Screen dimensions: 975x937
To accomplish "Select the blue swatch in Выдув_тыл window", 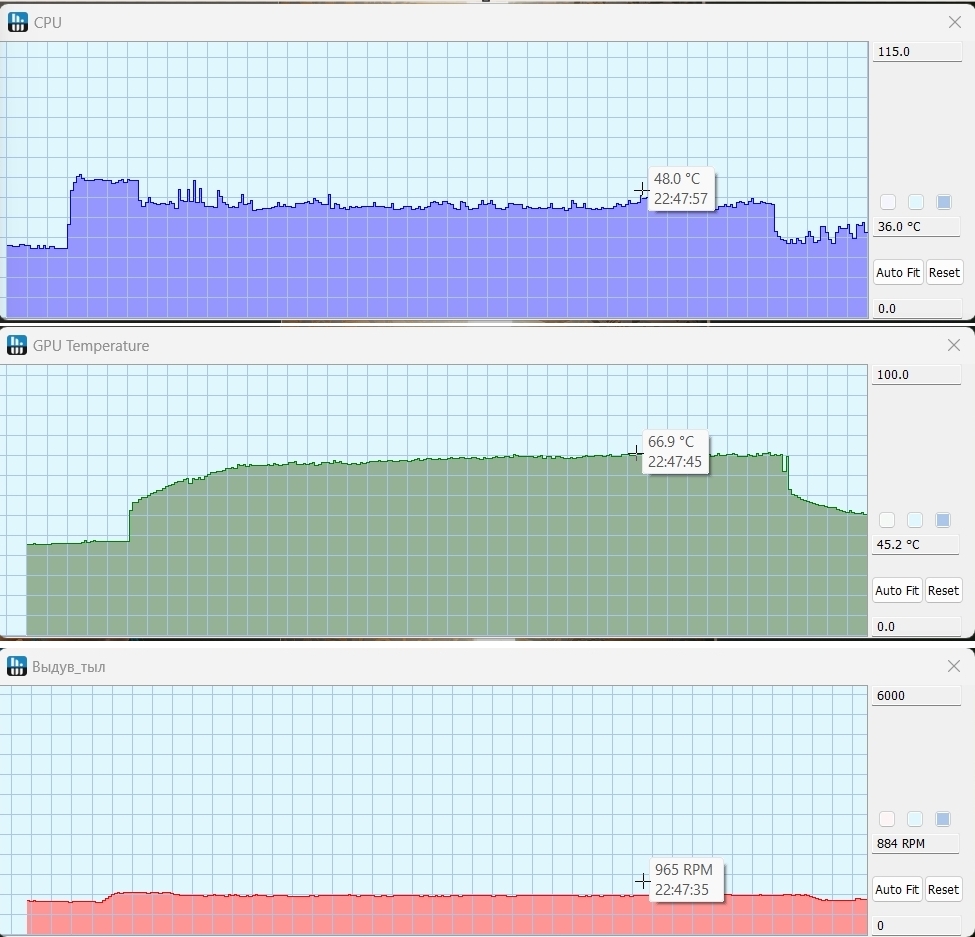I will click(943, 819).
